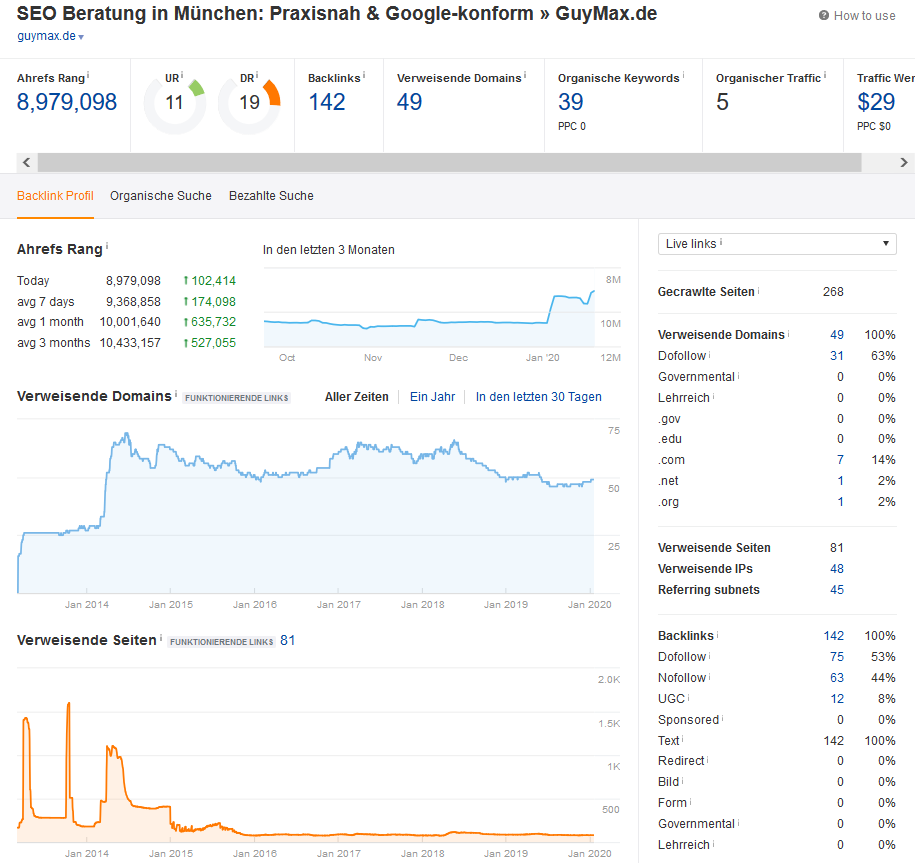Click the Traffic Wert $29 value

[x=876, y=102]
